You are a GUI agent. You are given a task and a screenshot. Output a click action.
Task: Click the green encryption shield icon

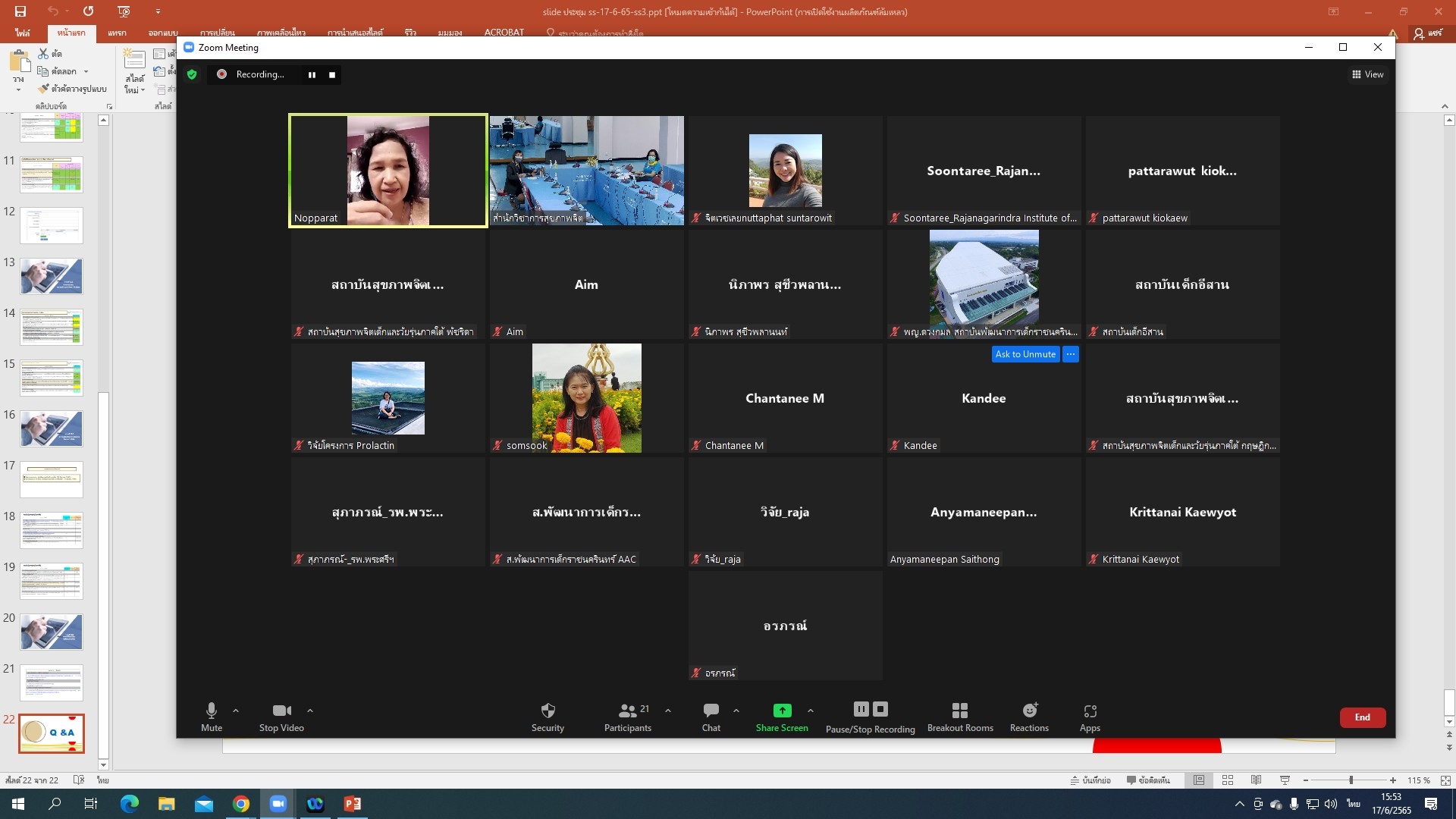[192, 74]
